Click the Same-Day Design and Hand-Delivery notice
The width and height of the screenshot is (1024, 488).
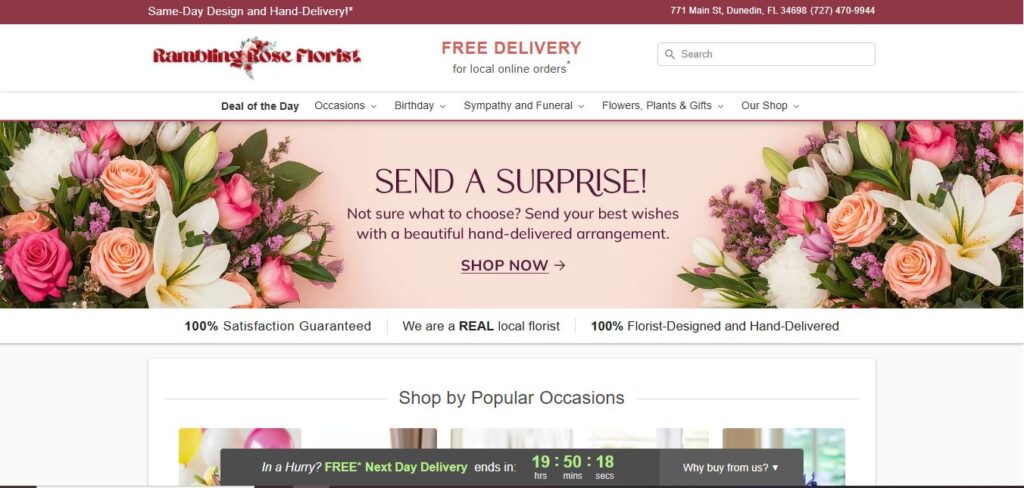[x=250, y=11]
